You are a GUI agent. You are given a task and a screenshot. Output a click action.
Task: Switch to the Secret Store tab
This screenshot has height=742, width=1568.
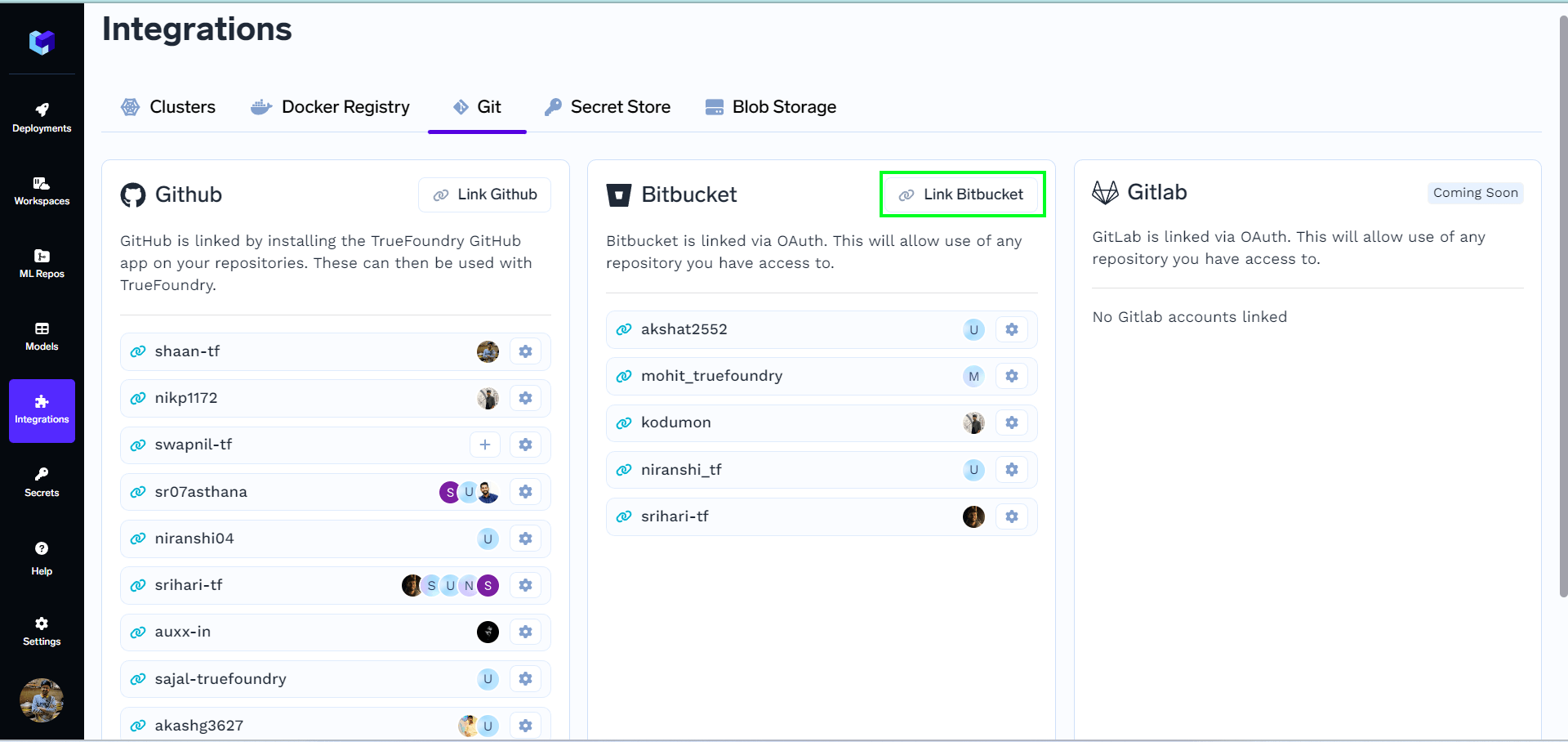(608, 107)
